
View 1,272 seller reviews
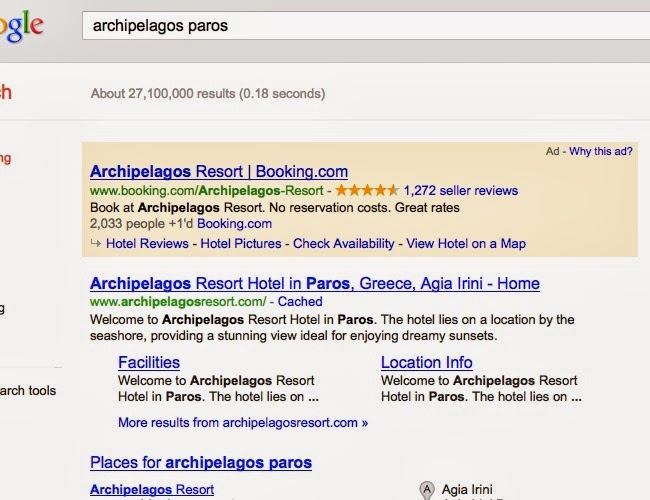coord(461,190)
